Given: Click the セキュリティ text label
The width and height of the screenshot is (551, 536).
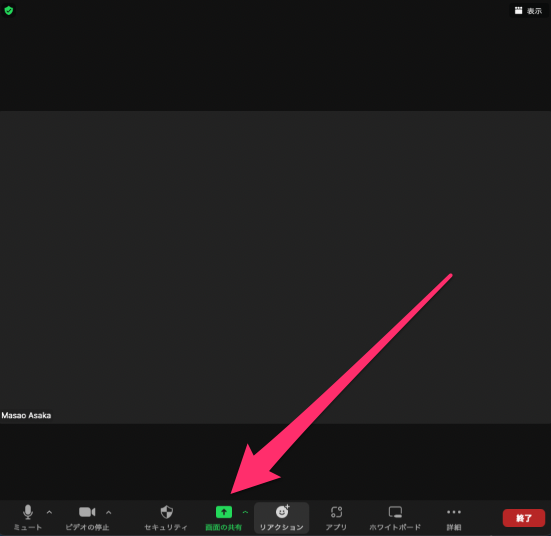Looking at the screenshot, I should (x=166, y=527).
